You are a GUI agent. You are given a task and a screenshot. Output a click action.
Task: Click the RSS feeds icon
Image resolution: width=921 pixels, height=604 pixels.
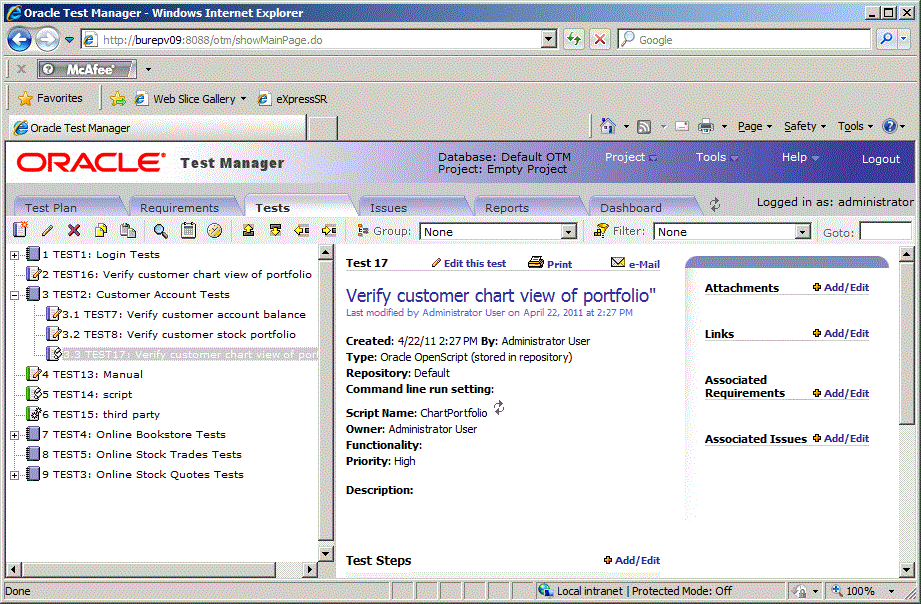coord(644,126)
